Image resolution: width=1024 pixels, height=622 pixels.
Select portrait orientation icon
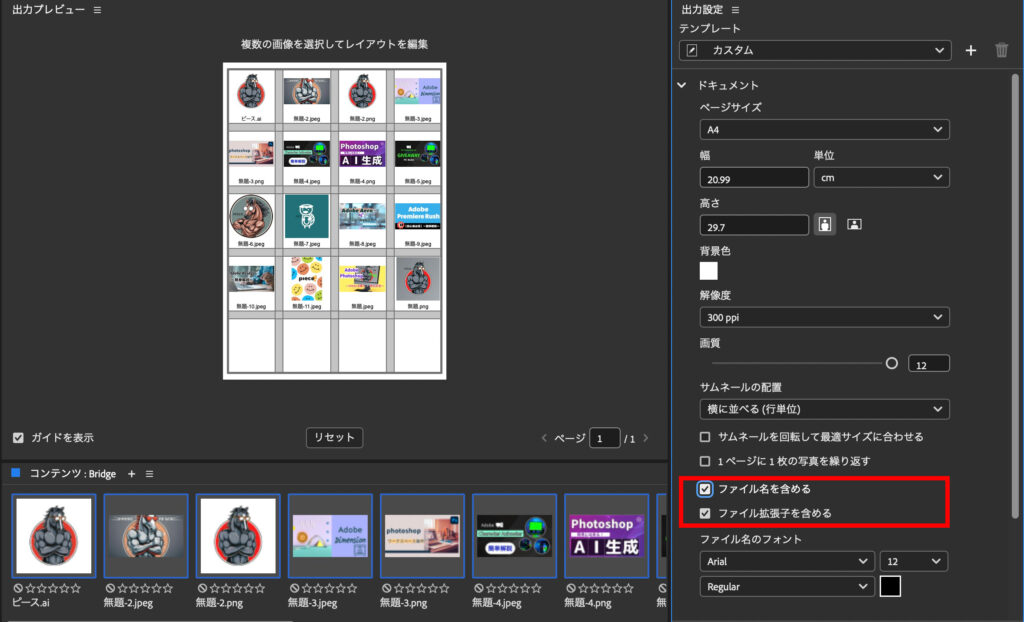pyautogui.click(x=825, y=224)
